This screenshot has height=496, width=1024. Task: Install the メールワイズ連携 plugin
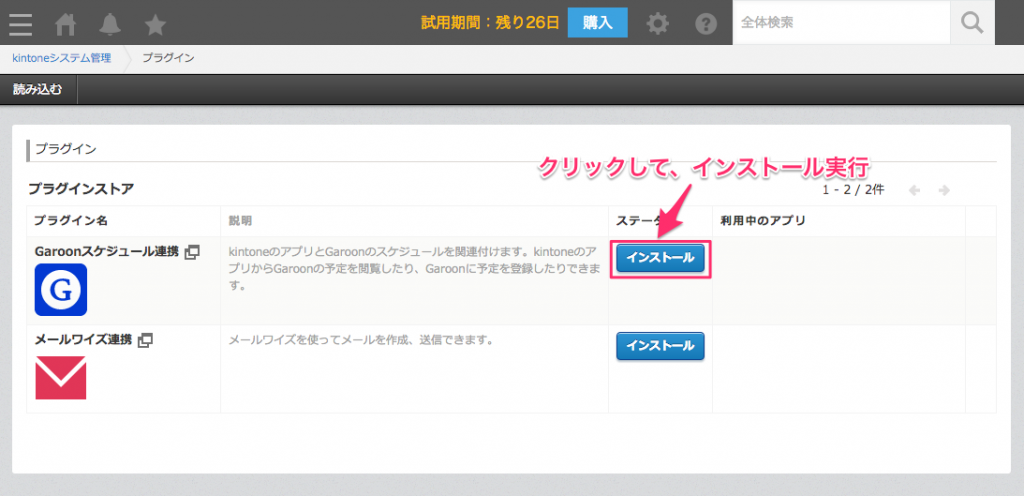coord(660,346)
